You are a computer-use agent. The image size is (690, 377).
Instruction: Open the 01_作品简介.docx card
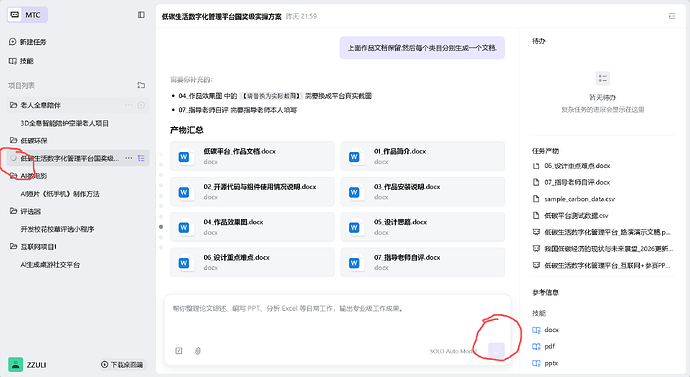[422, 156]
